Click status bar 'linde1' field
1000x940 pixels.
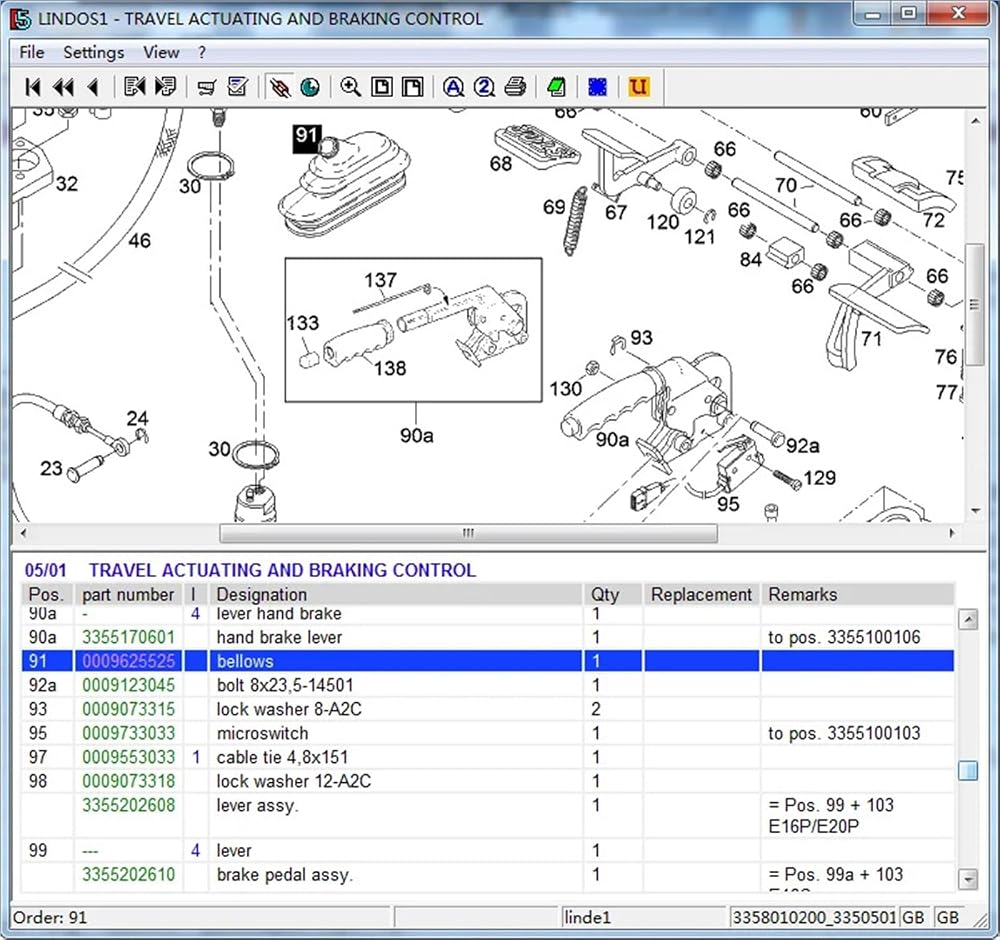click(642, 918)
